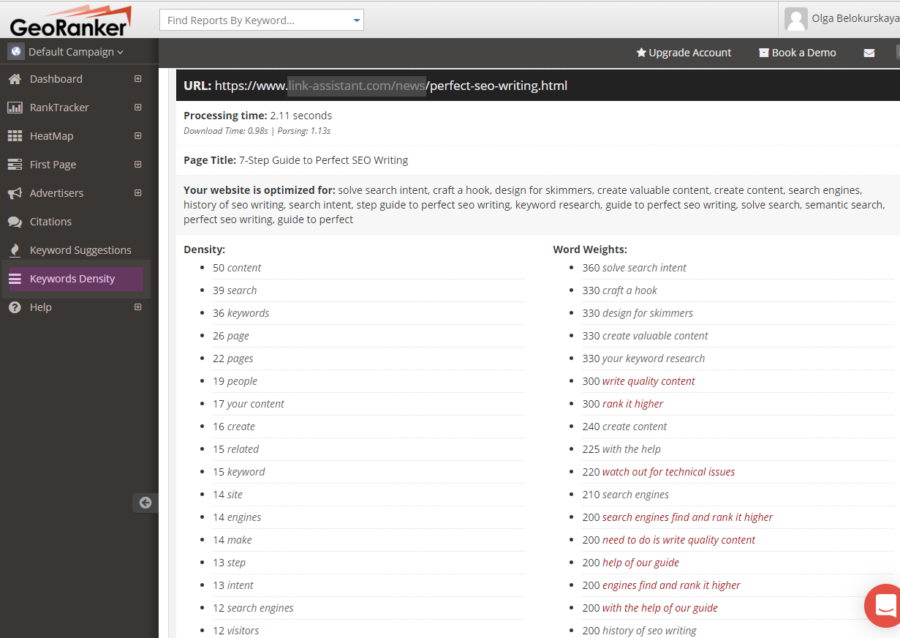Click the envelope messages icon
The width and height of the screenshot is (900, 638).
(x=869, y=53)
